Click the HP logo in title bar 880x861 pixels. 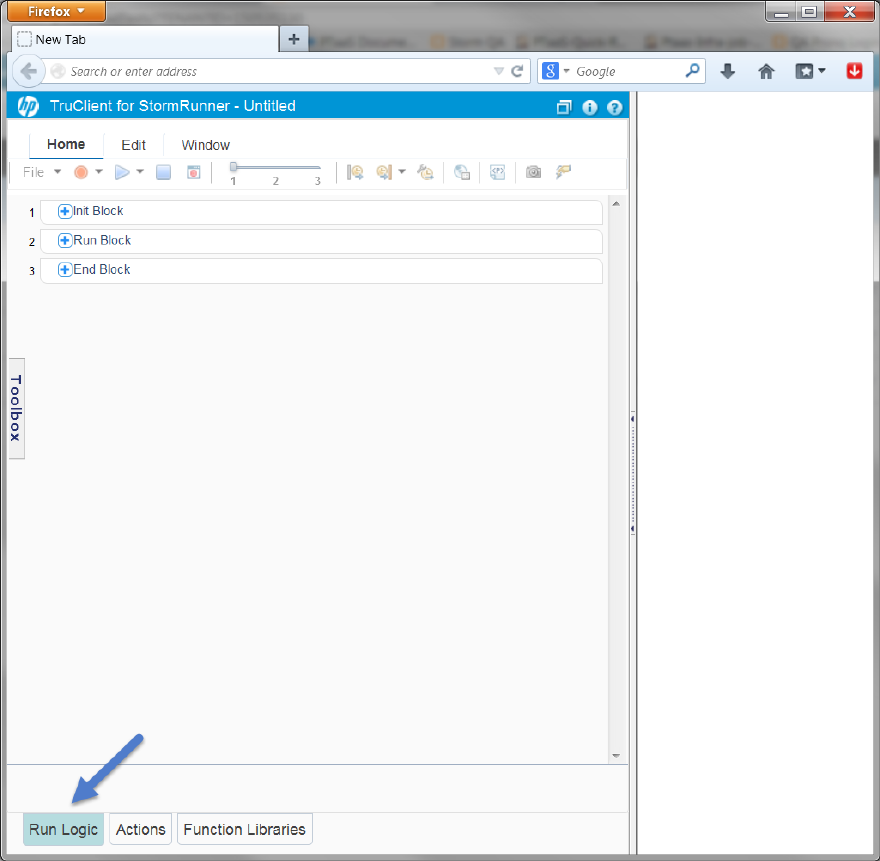(x=28, y=106)
